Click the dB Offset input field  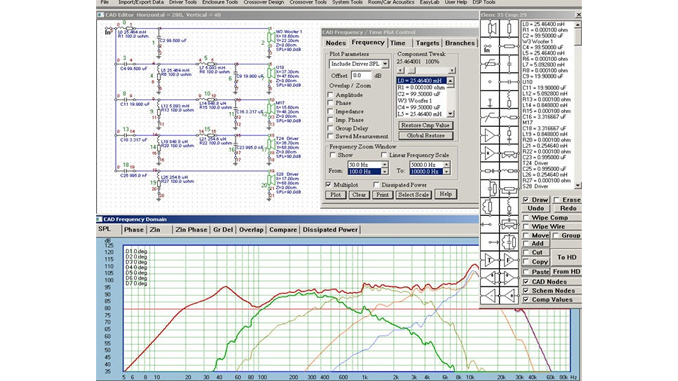click(x=361, y=76)
